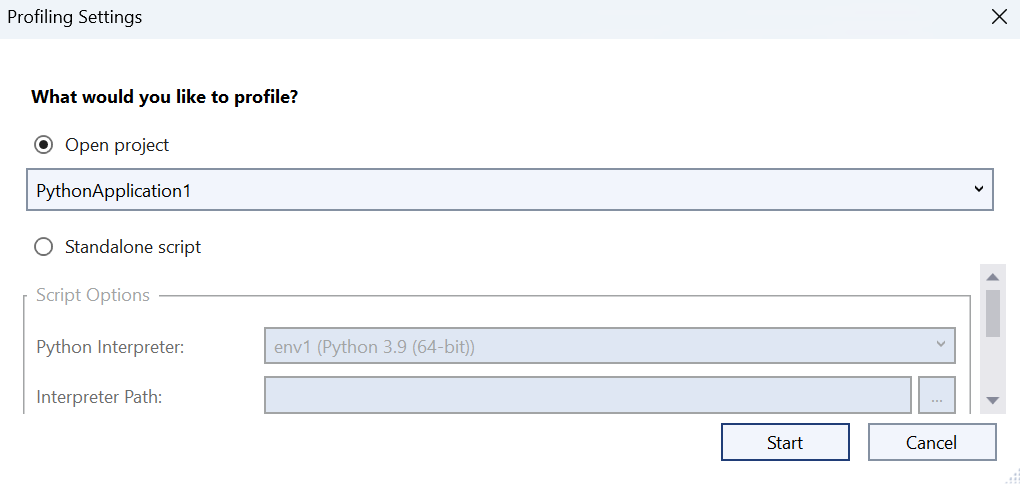The height and width of the screenshot is (484, 1020).
Task: Click the 'Python Interpreter:' field label
Action: 110,348
